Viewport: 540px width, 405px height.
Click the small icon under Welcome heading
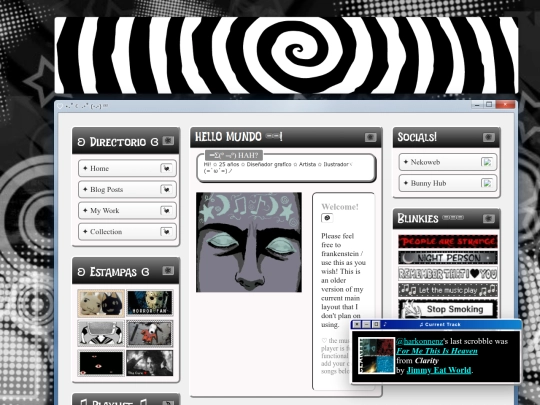[327, 218]
